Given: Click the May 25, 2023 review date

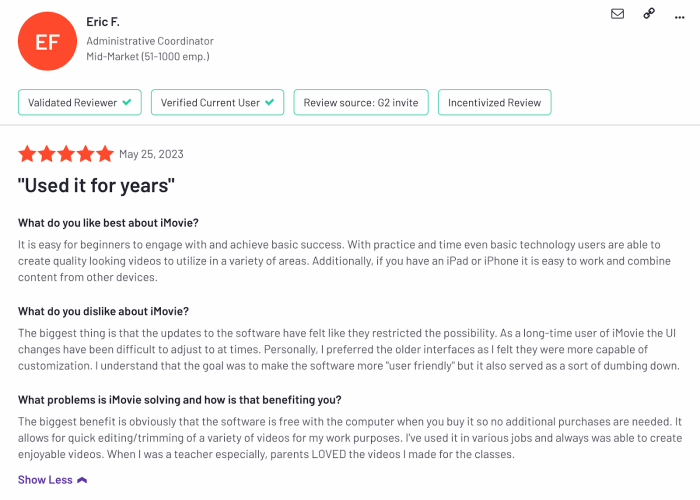Looking at the screenshot, I should point(151,154).
